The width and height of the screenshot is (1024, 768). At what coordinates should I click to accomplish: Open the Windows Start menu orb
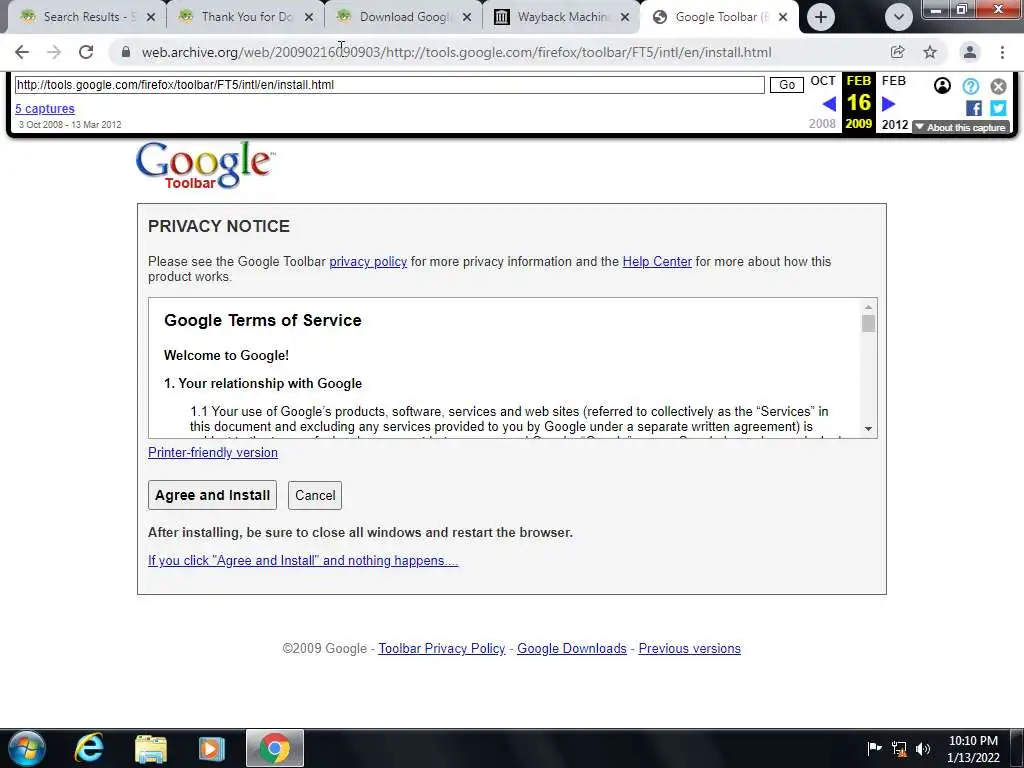click(27, 748)
